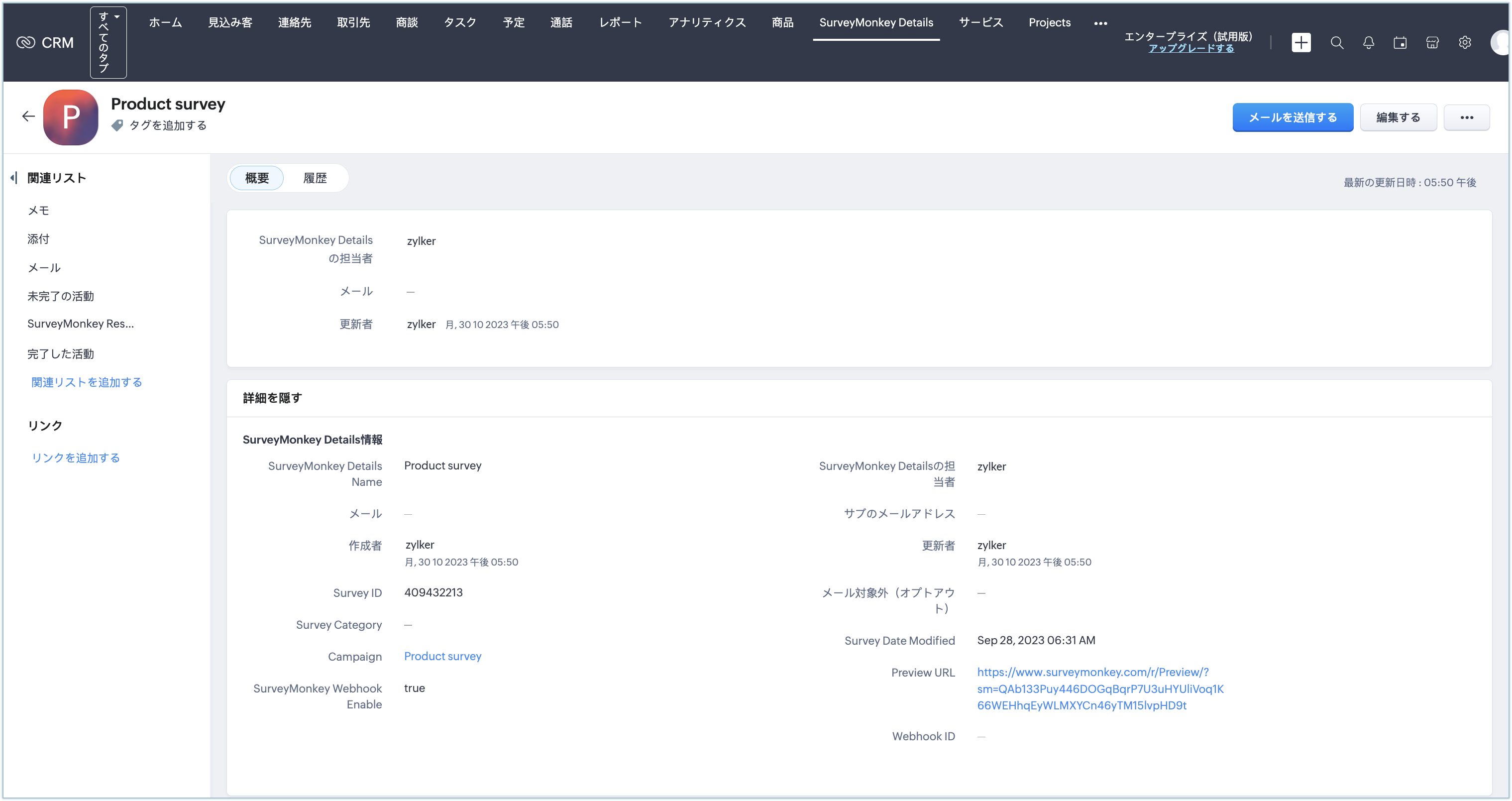1512x801 pixels.
Task: Open the marketplace store icon
Action: (x=1432, y=42)
